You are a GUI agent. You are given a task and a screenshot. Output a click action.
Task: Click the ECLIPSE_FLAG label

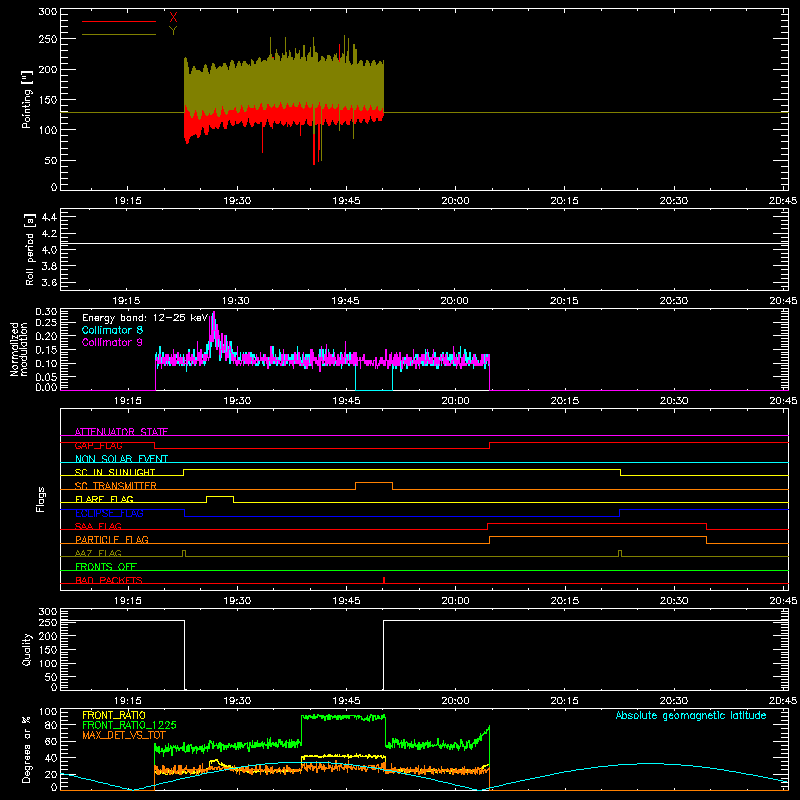tap(109, 513)
